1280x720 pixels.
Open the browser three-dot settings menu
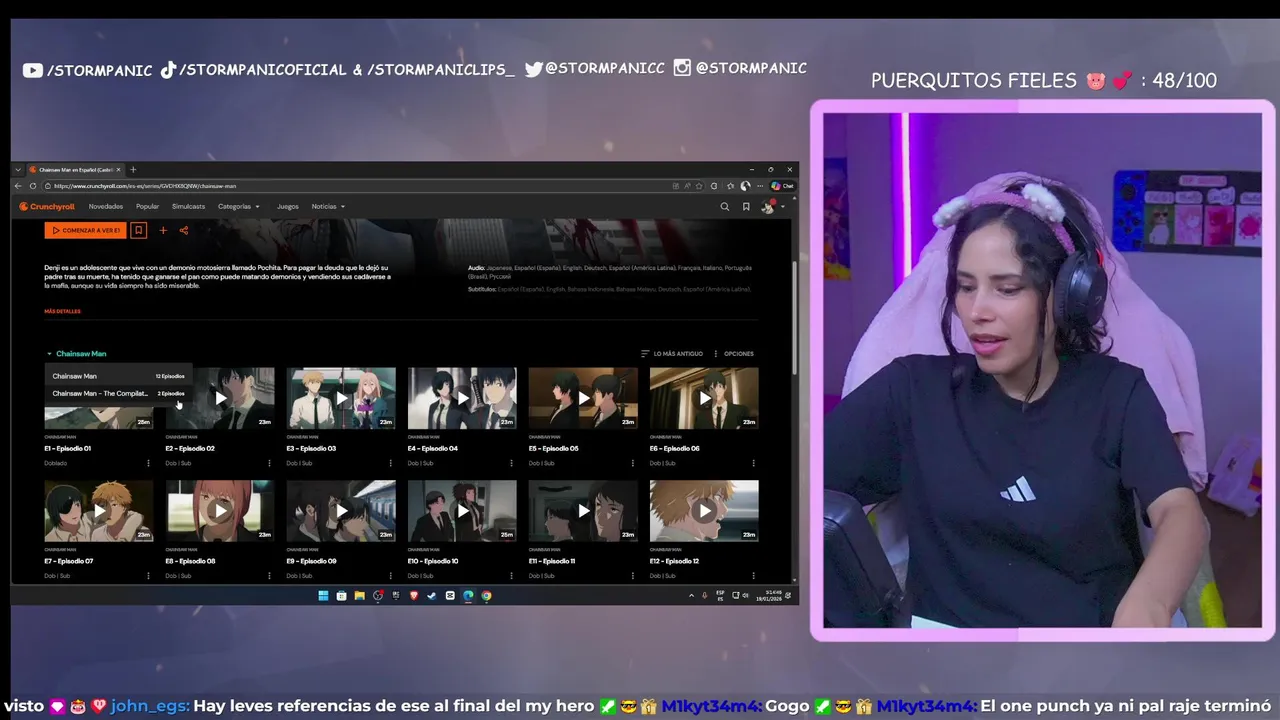click(762, 186)
